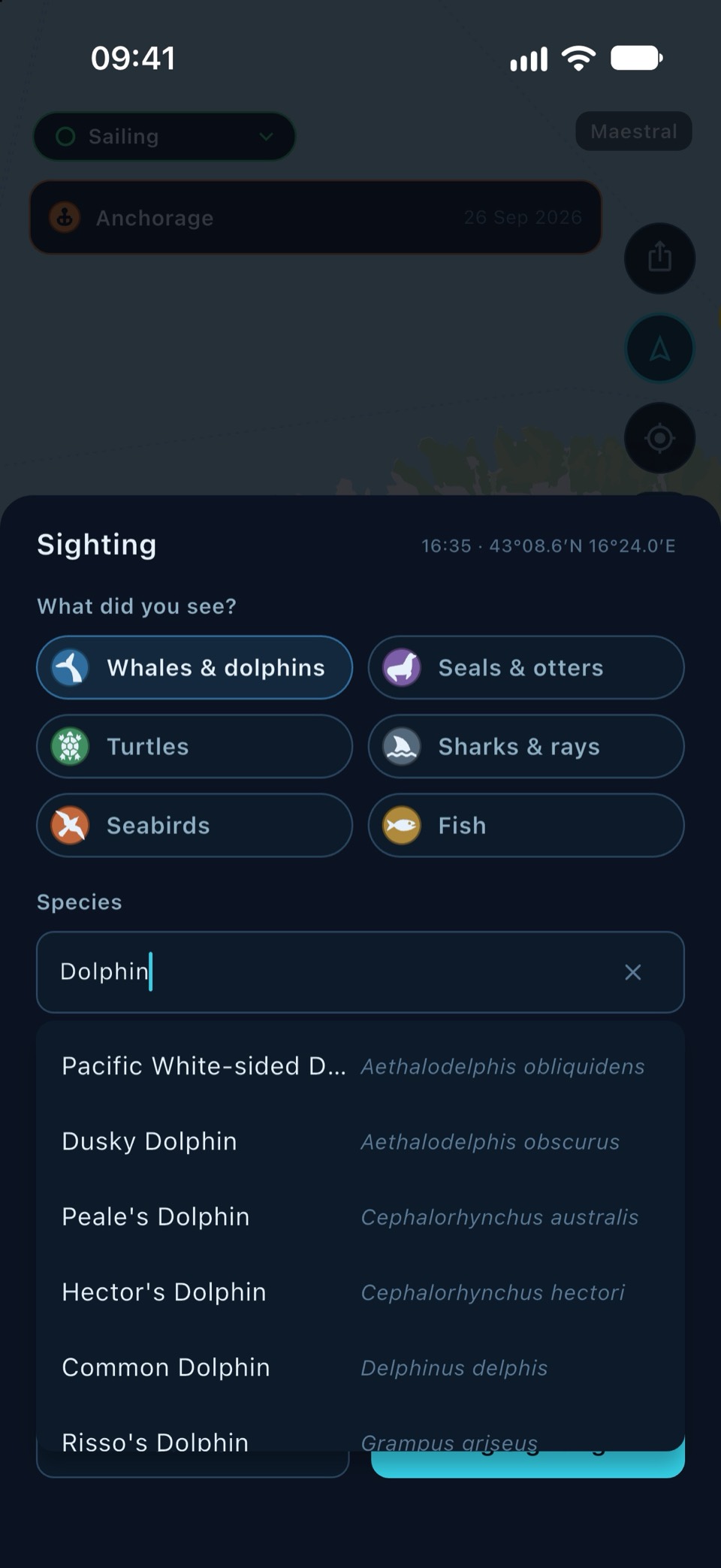
Task: Tap the turtle icon in Turtles chip
Action: click(x=70, y=746)
